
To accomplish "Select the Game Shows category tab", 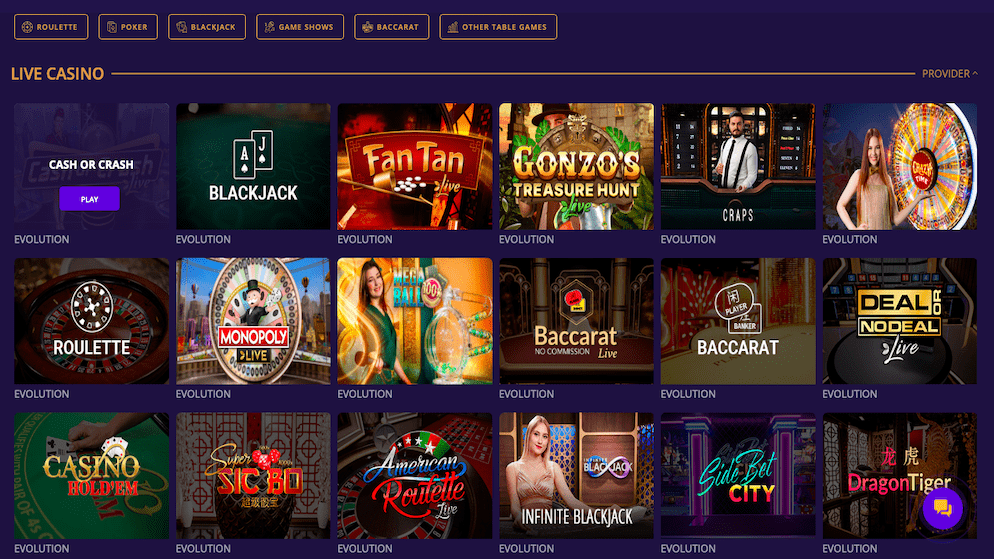I will point(300,27).
